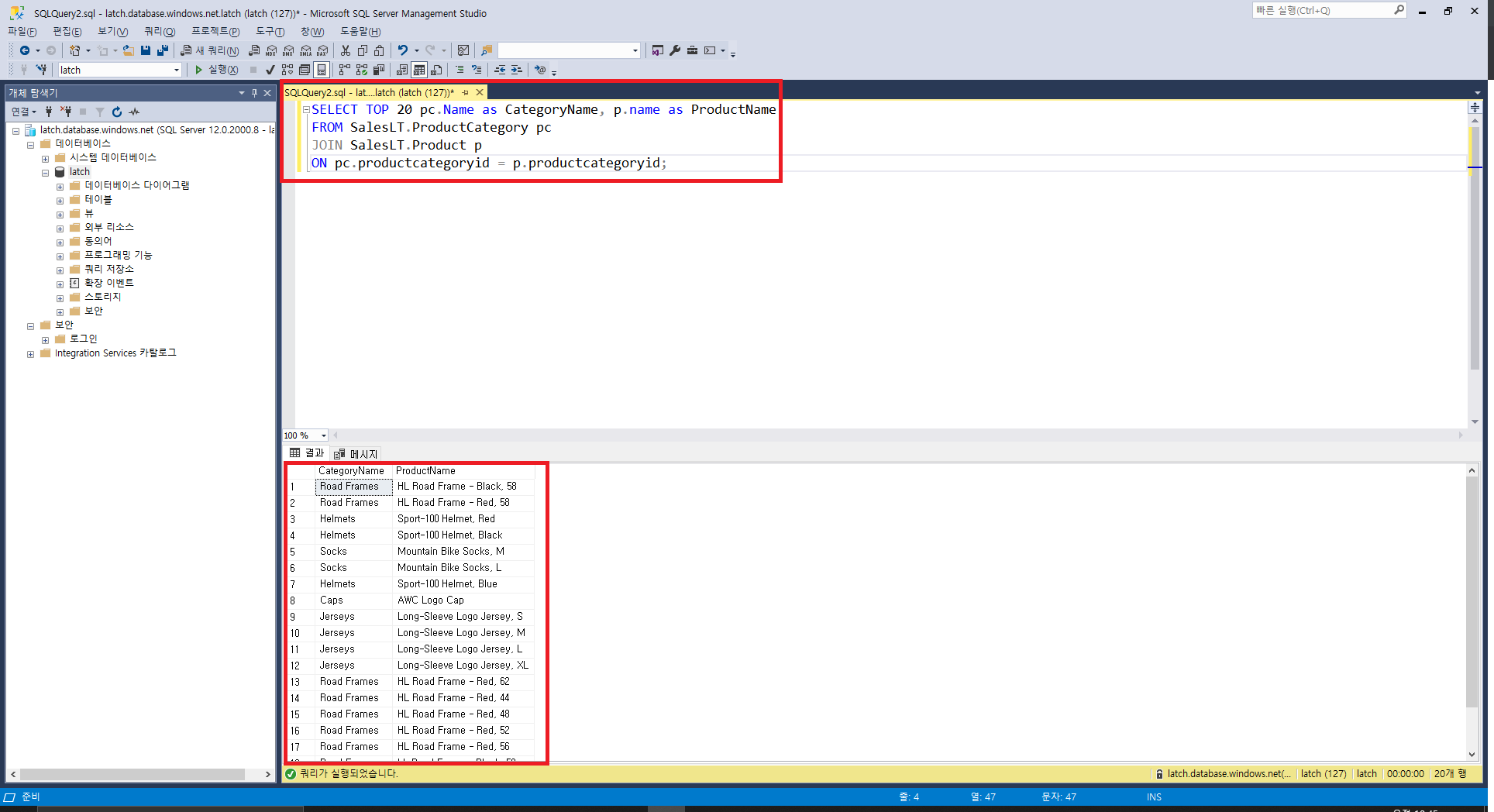Screen dimensions: 1494x812
Task: Open the find combo box dropdown
Action: point(635,50)
